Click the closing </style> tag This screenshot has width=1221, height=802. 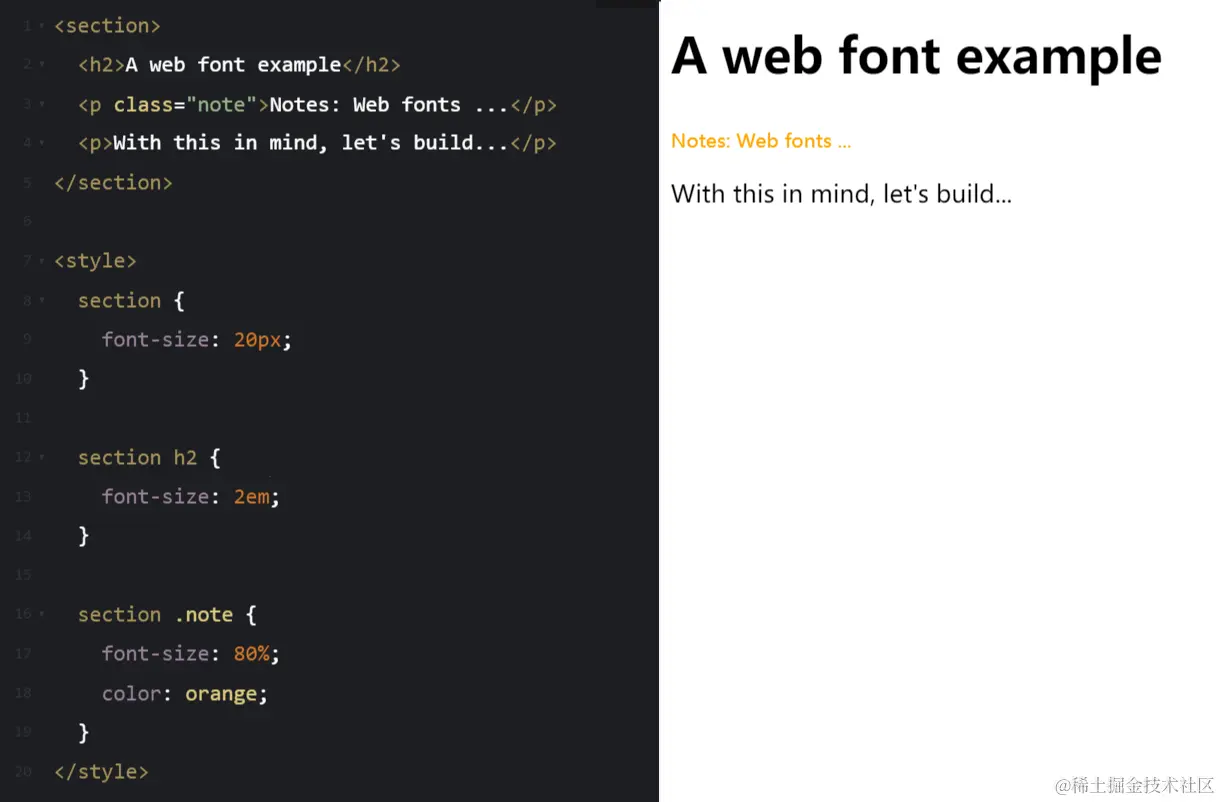[101, 772]
